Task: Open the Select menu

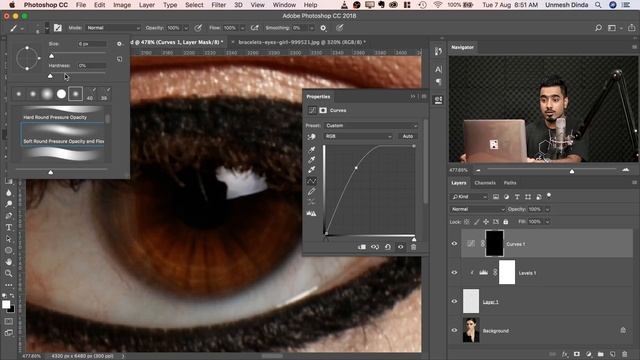Action: point(194,5)
